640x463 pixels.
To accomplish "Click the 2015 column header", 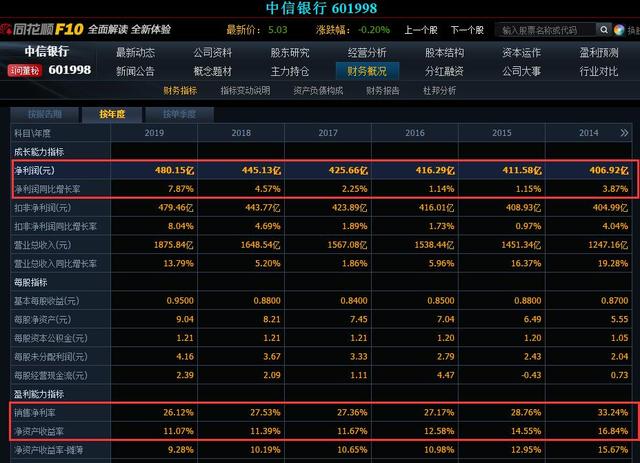I will (x=502, y=133).
